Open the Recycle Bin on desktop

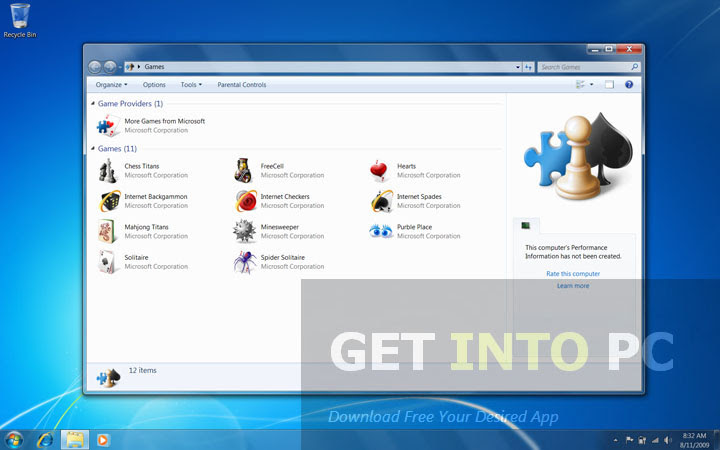(x=20, y=21)
